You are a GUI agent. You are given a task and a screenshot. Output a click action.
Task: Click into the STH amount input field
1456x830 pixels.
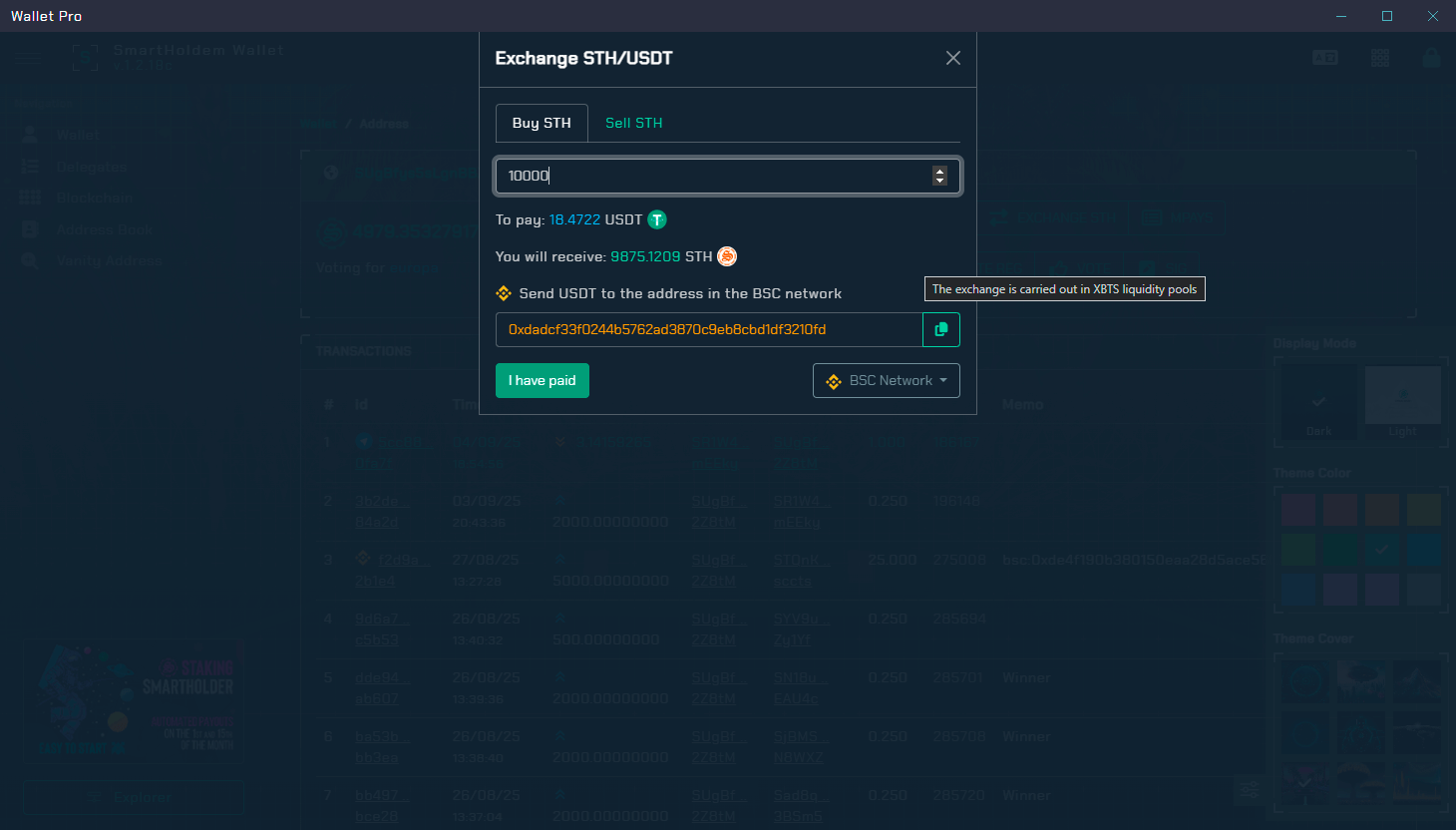[x=713, y=176]
